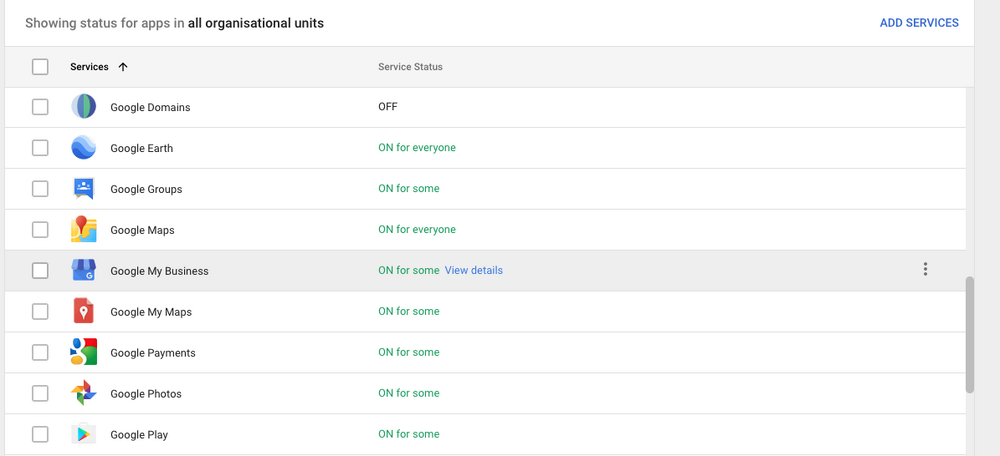Click ON for everyone status of Google Maps
The height and width of the screenshot is (456, 1000).
[x=417, y=229]
